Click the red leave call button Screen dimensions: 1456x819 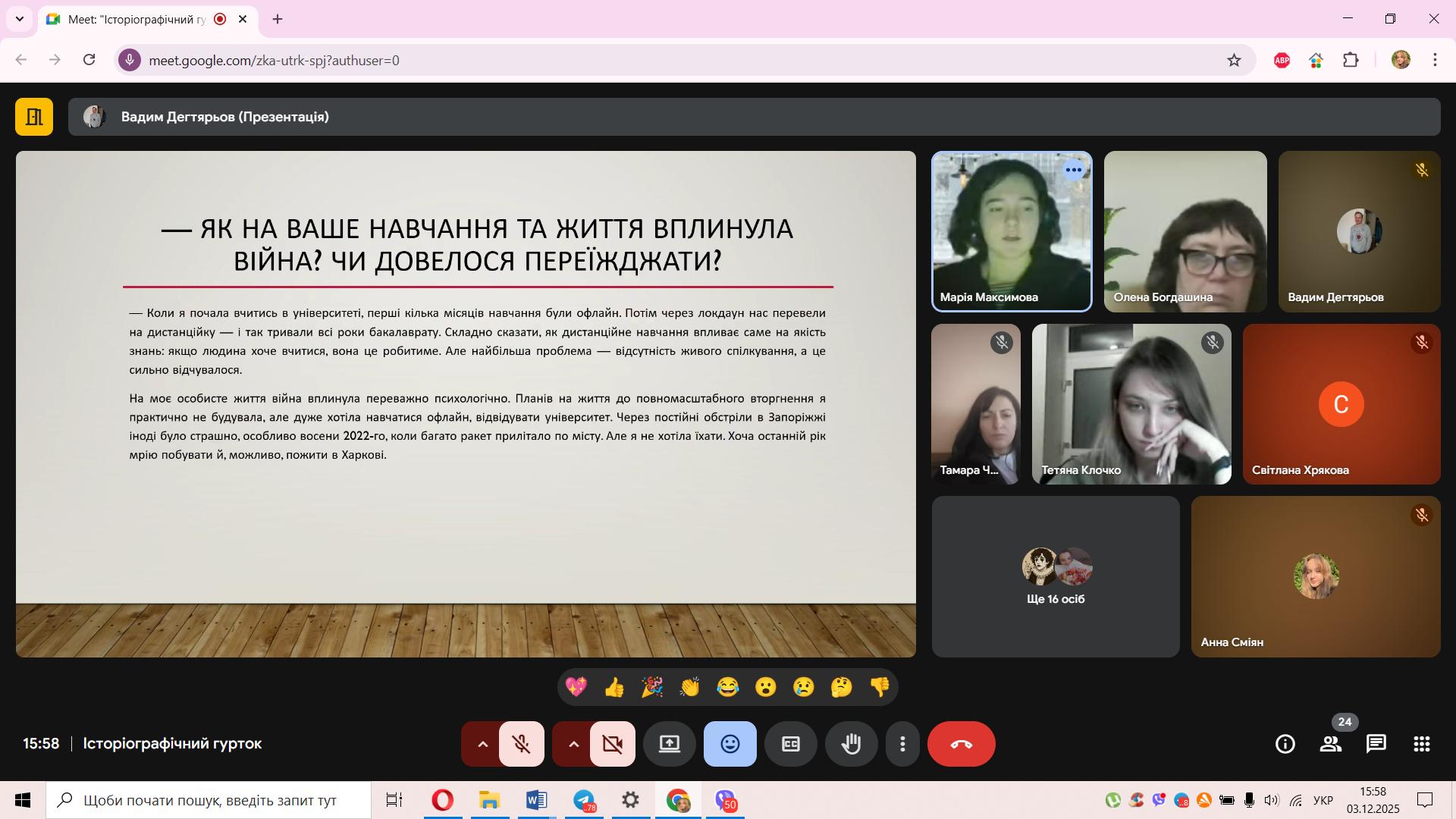click(x=961, y=744)
